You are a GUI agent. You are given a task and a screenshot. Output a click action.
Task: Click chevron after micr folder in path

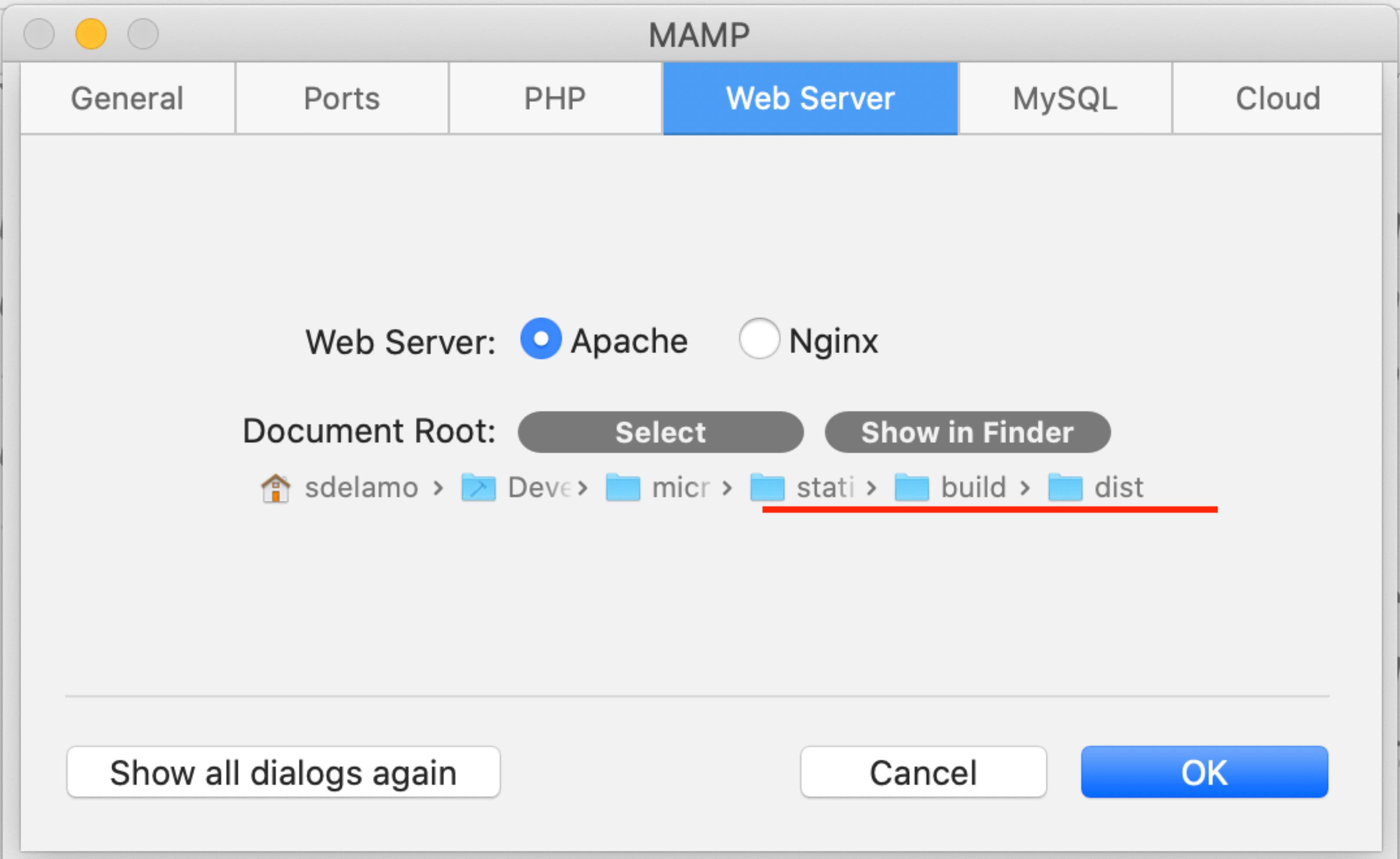pos(727,488)
